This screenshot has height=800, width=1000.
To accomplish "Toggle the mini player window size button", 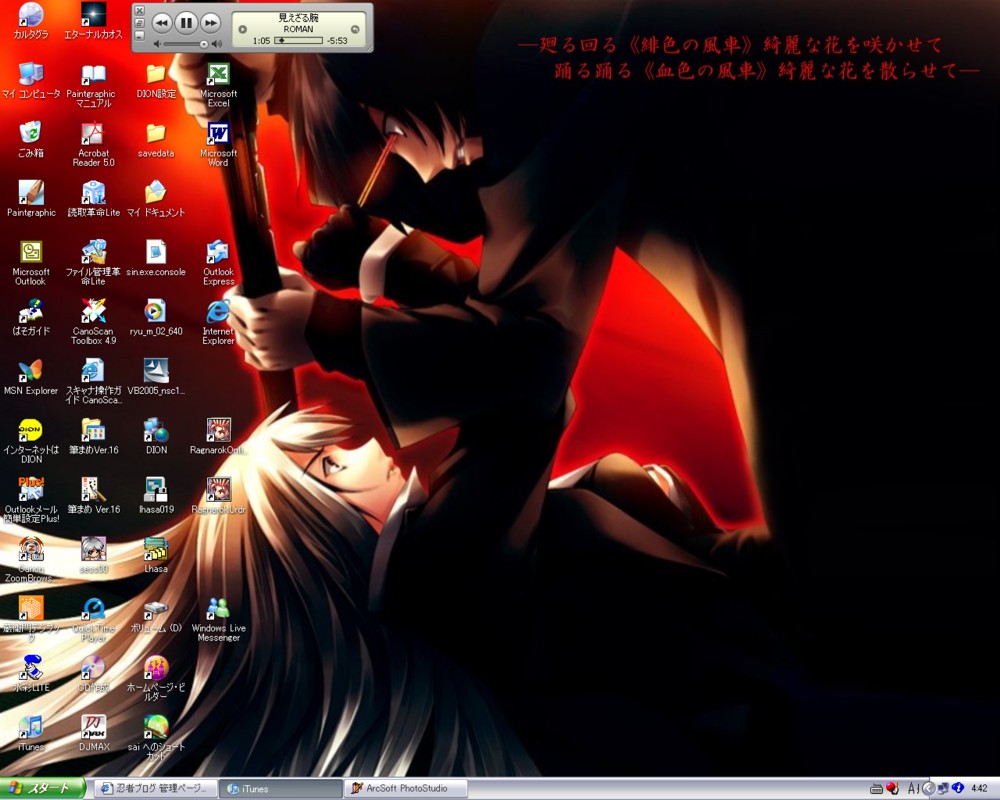I will pyautogui.click(x=140, y=24).
